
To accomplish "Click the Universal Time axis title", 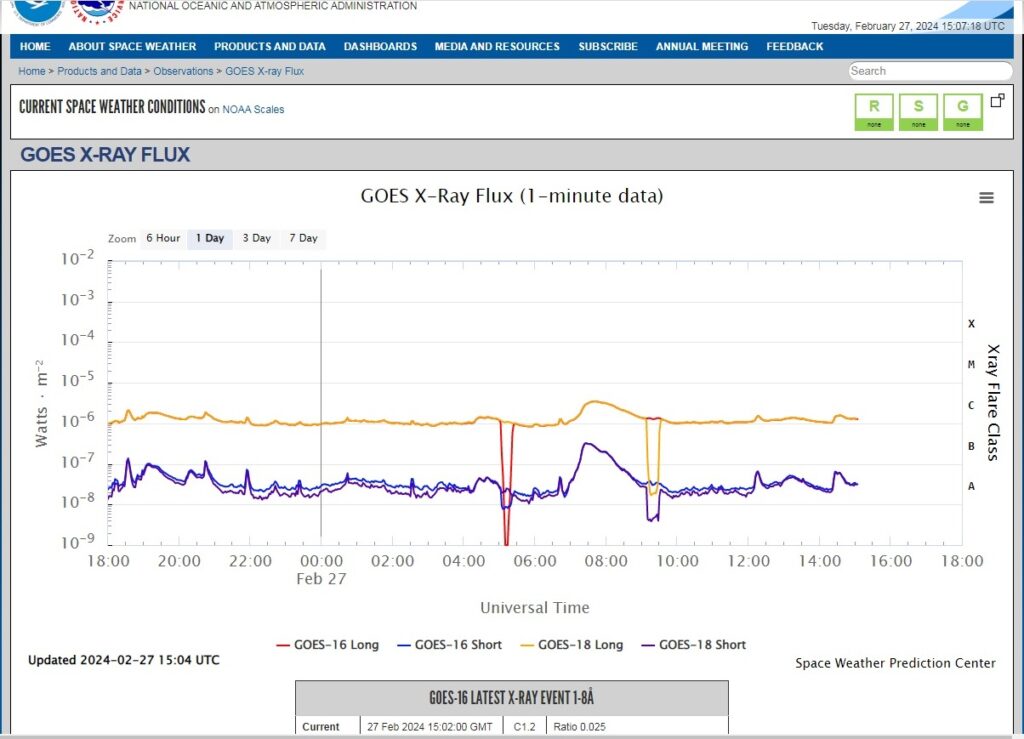I will [535, 608].
